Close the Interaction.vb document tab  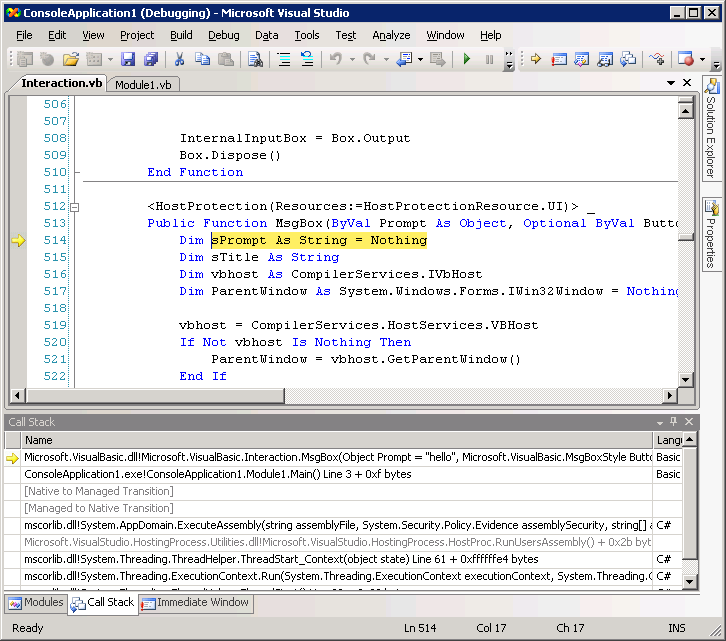[x=687, y=82]
